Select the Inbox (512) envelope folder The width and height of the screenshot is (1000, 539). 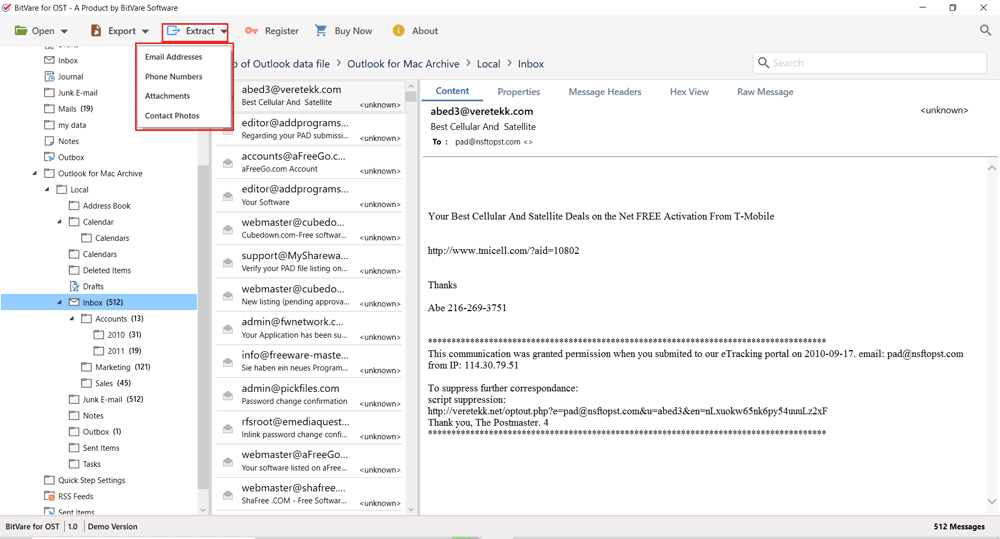coord(74,302)
